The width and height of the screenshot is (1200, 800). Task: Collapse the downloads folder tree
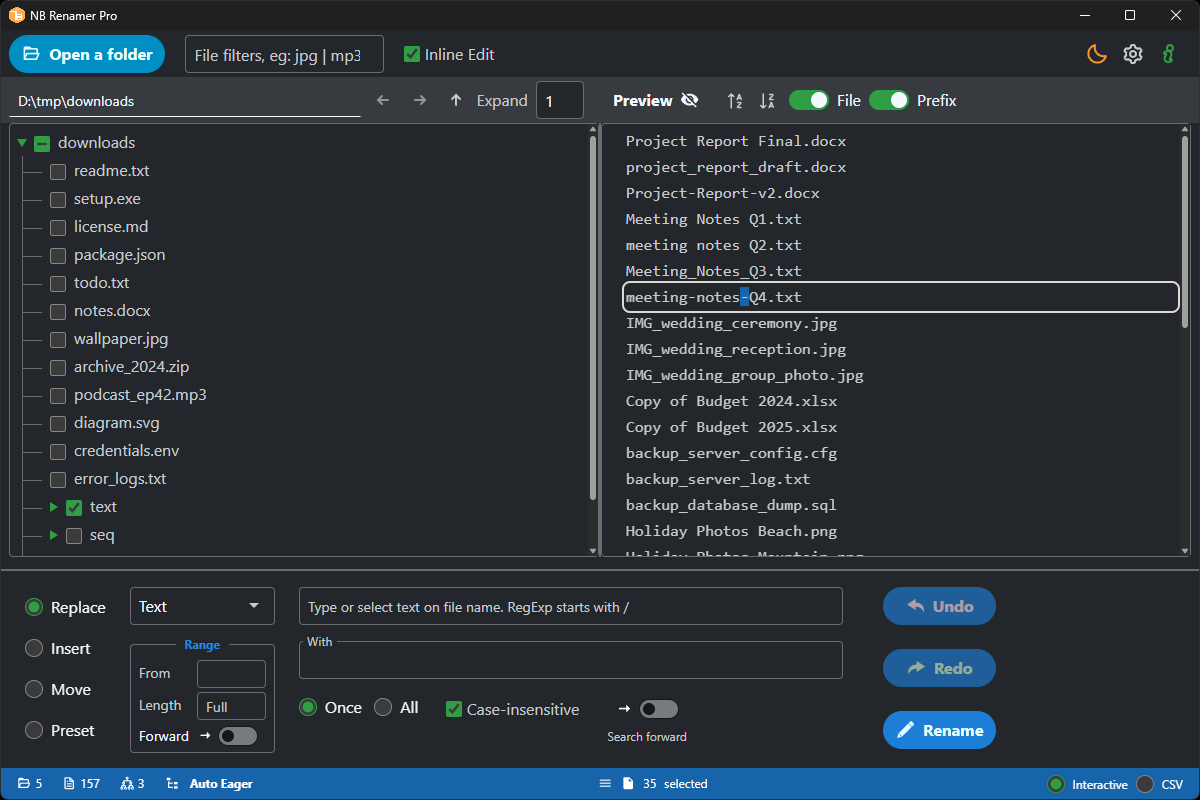click(22, 142)
